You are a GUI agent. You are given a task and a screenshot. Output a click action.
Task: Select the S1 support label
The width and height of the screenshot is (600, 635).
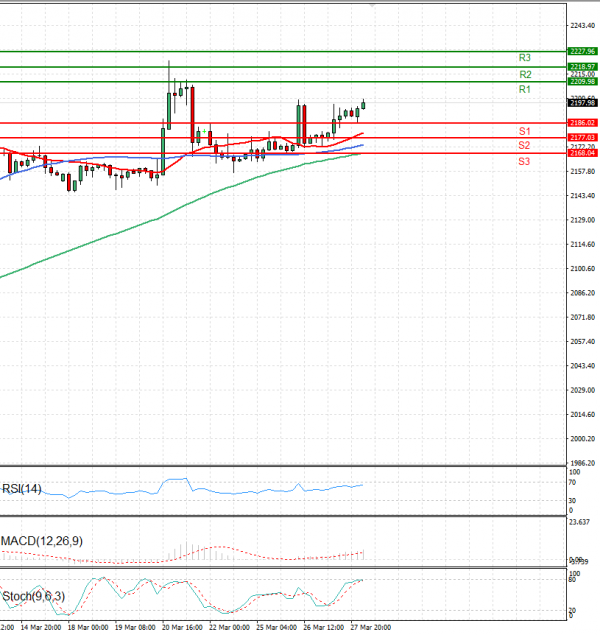(x=524, y=132)
